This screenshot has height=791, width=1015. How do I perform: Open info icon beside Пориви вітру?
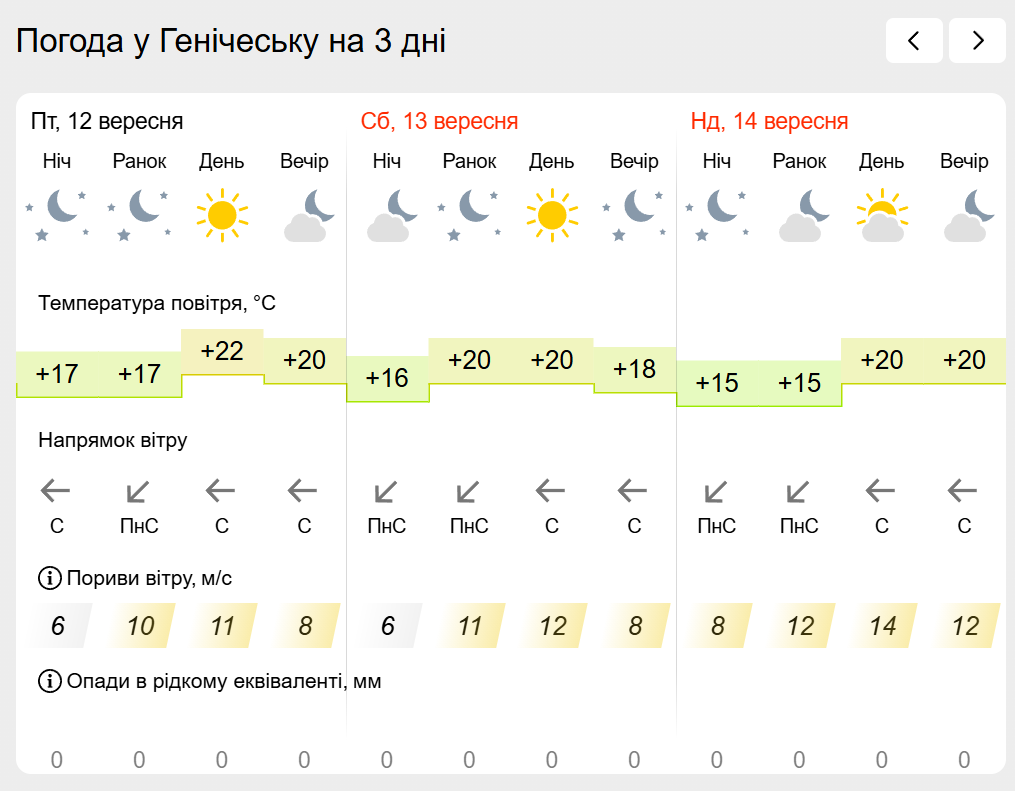click(50, 578)
